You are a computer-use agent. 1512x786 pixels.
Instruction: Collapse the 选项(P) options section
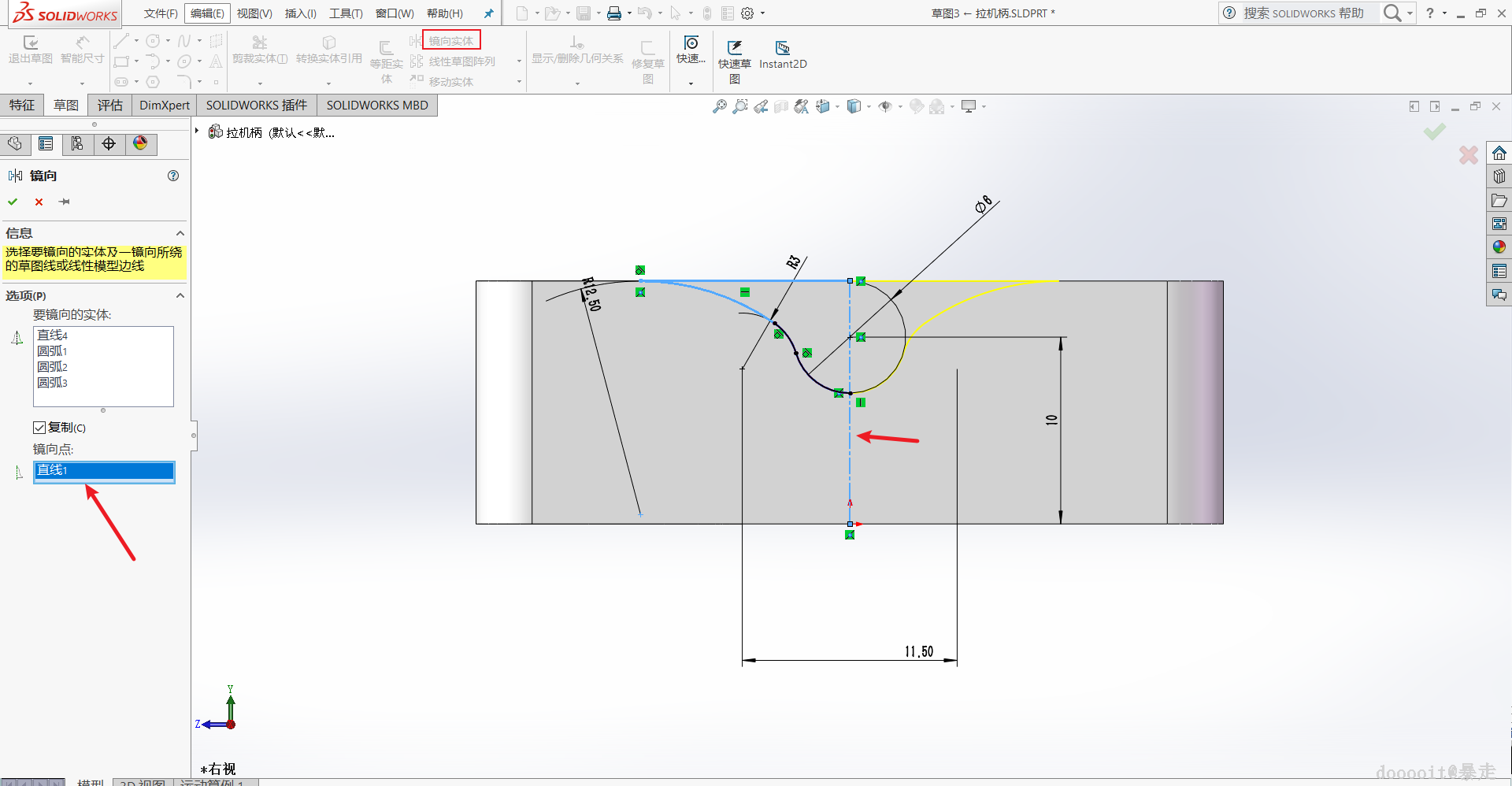pyautogui.click(x=180, y=295)
